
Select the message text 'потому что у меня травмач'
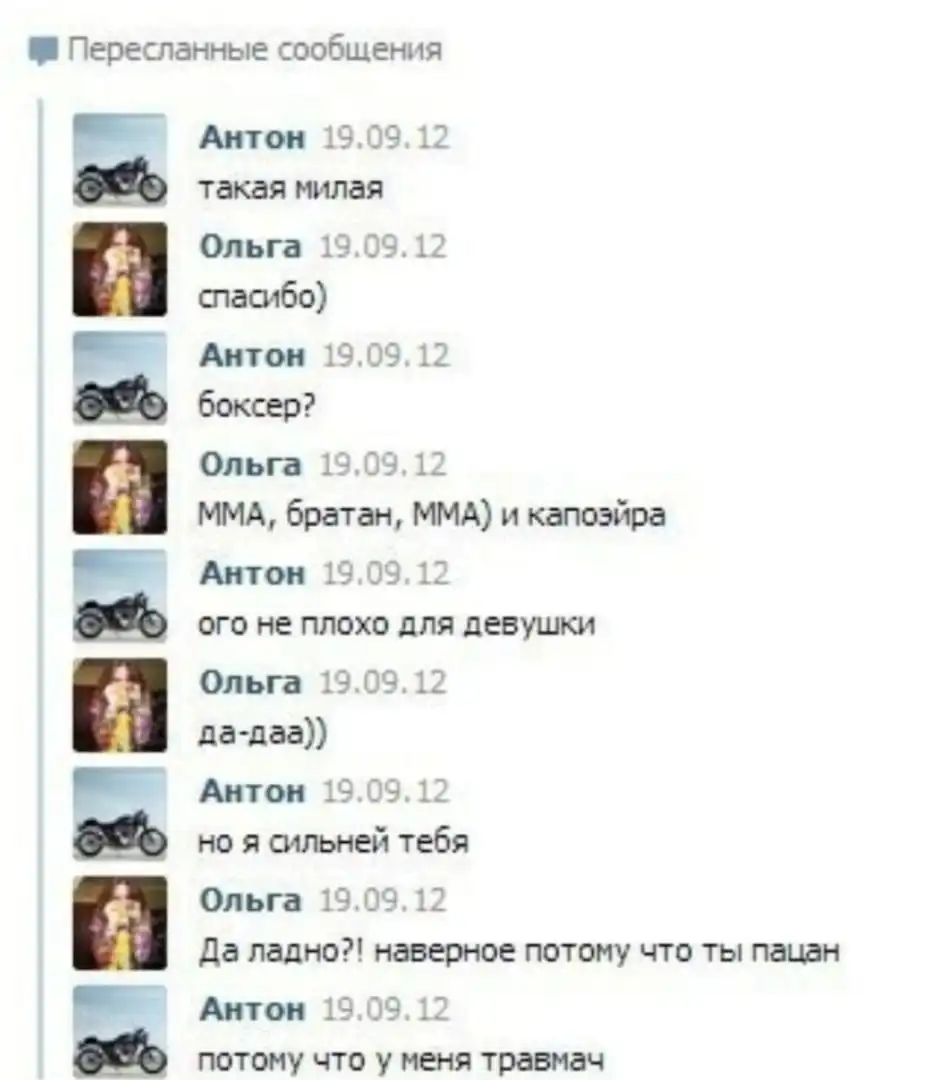(x=402, y=1061)
